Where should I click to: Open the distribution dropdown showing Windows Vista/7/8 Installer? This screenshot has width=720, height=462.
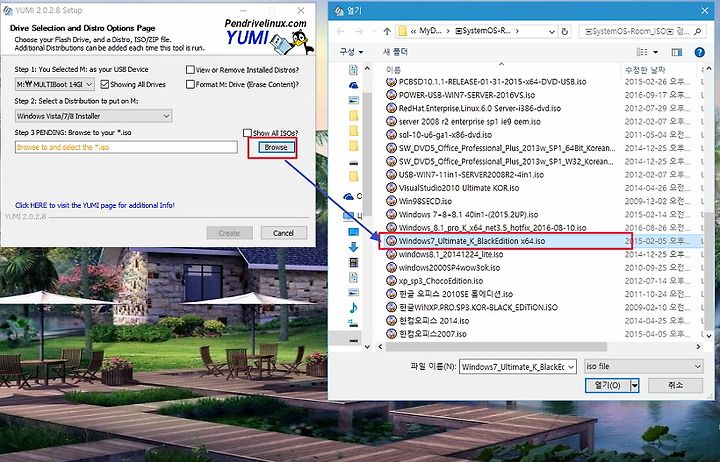(x=94, y=116)
